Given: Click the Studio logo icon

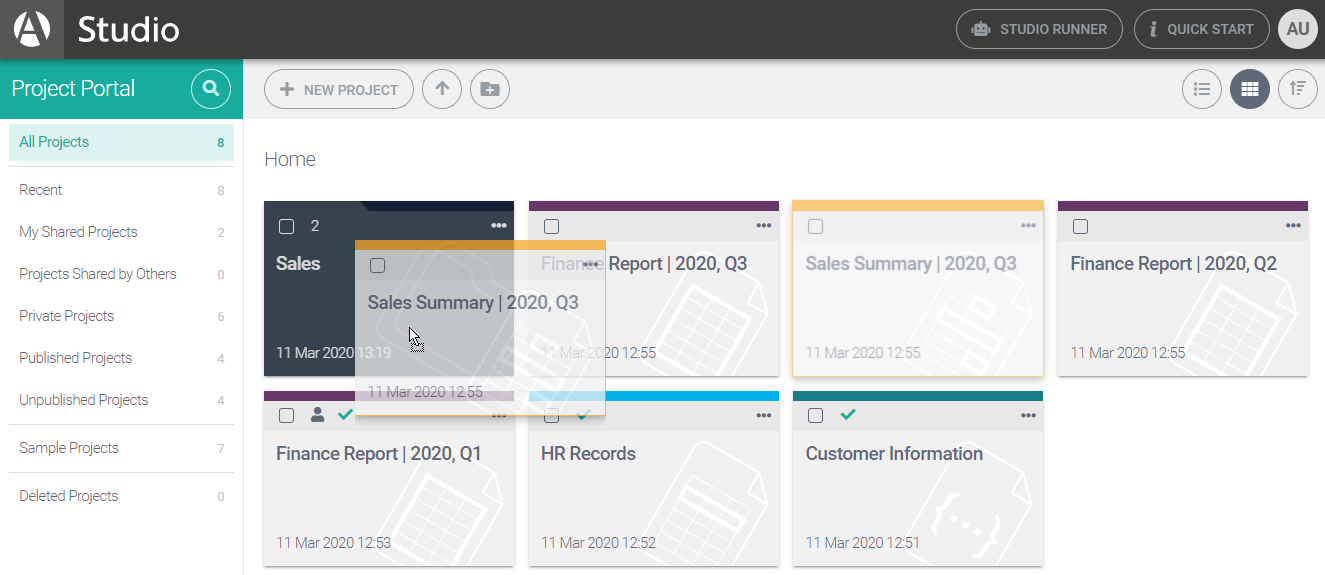Looking at the screenshot, I should pos(32,29).
